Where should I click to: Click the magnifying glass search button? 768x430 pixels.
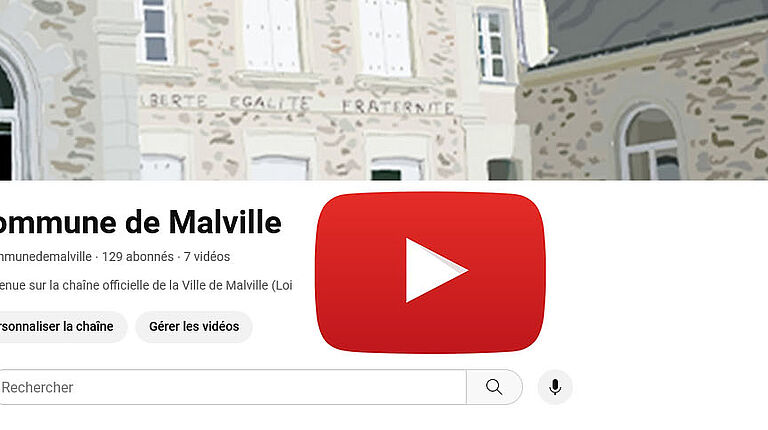coord(494,387)
